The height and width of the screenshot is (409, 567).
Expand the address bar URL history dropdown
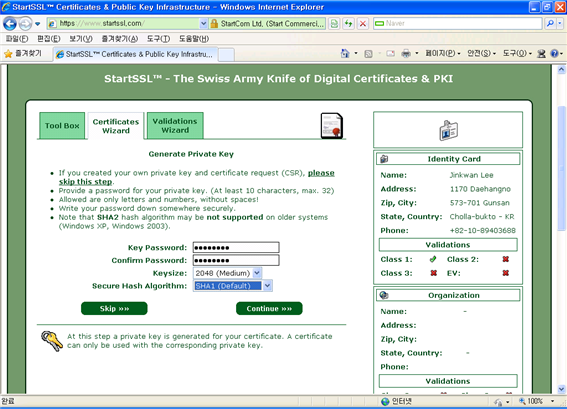click(203, 24)
